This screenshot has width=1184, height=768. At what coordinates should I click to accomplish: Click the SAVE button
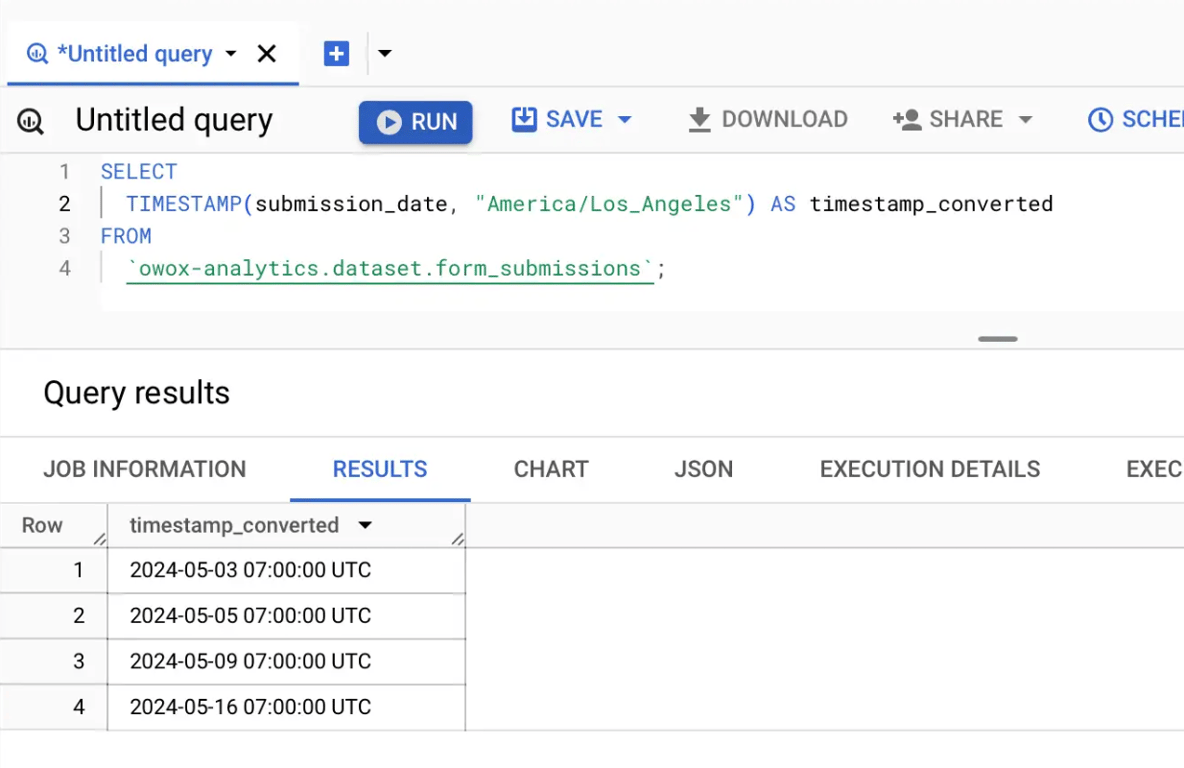coord(557,119)
